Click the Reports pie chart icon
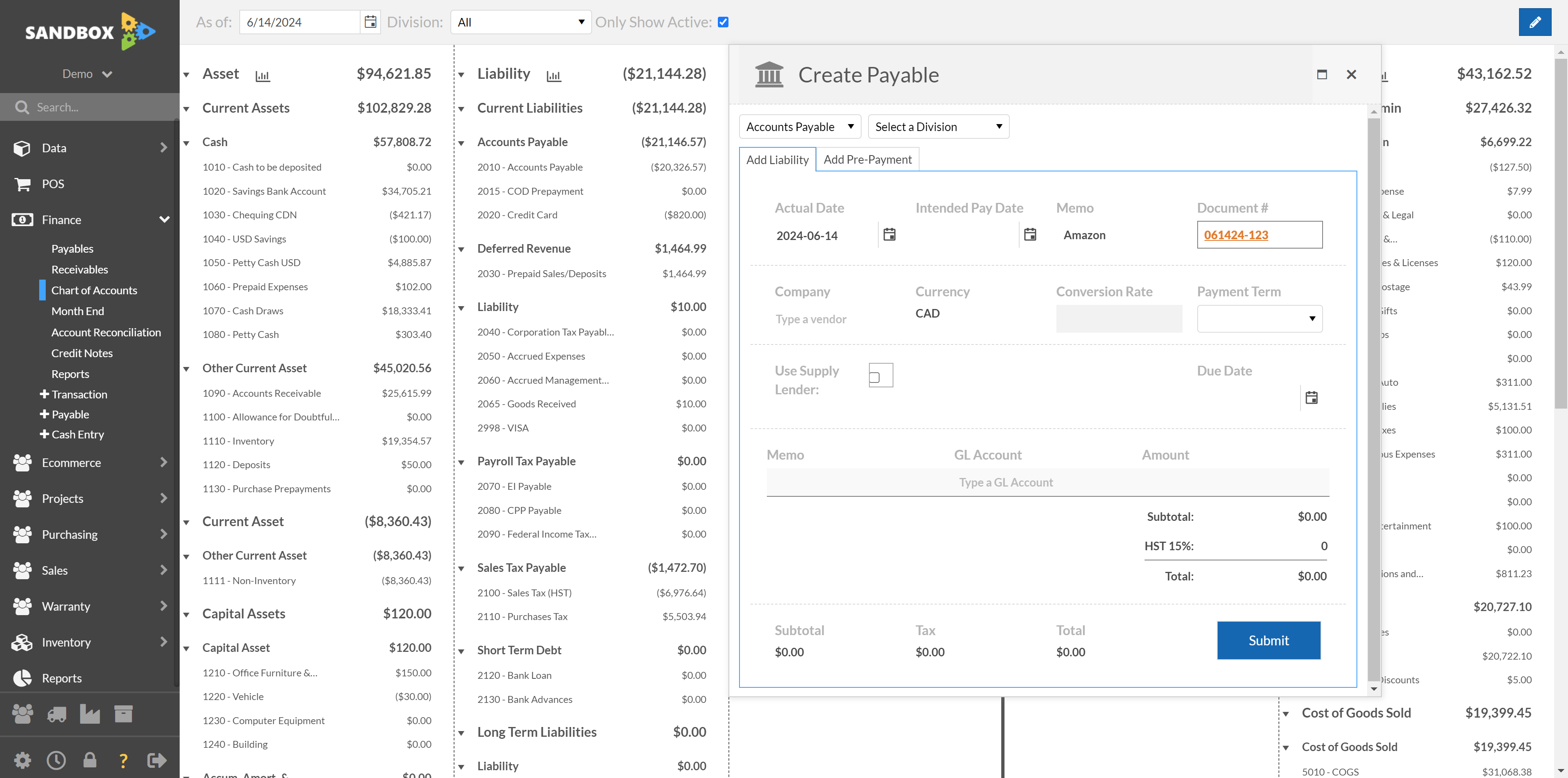Image resolution: width=1568 pixels, height=778 pixels. [22, 678]
